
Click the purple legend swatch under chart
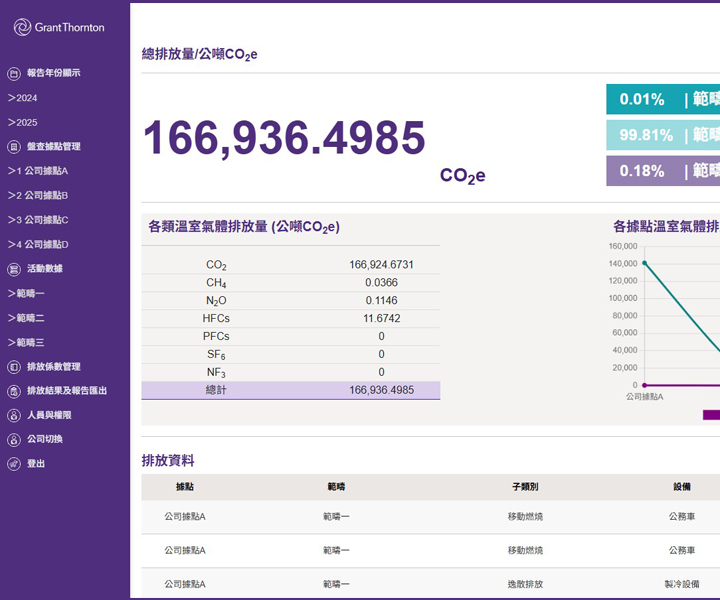point(711,415)
